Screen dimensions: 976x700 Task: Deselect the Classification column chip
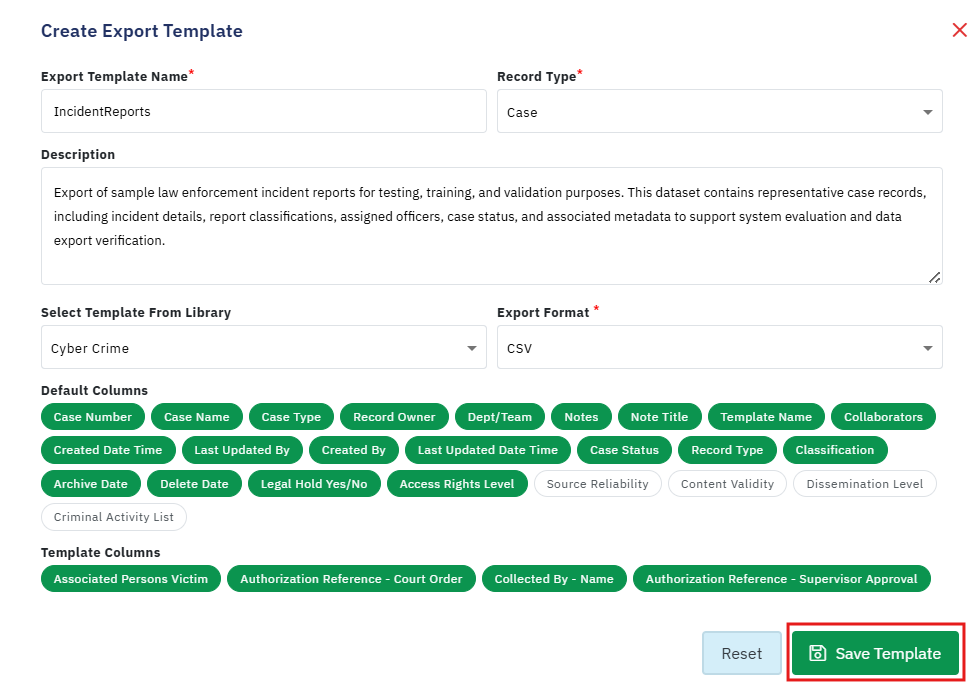click(x=835, y=449)
